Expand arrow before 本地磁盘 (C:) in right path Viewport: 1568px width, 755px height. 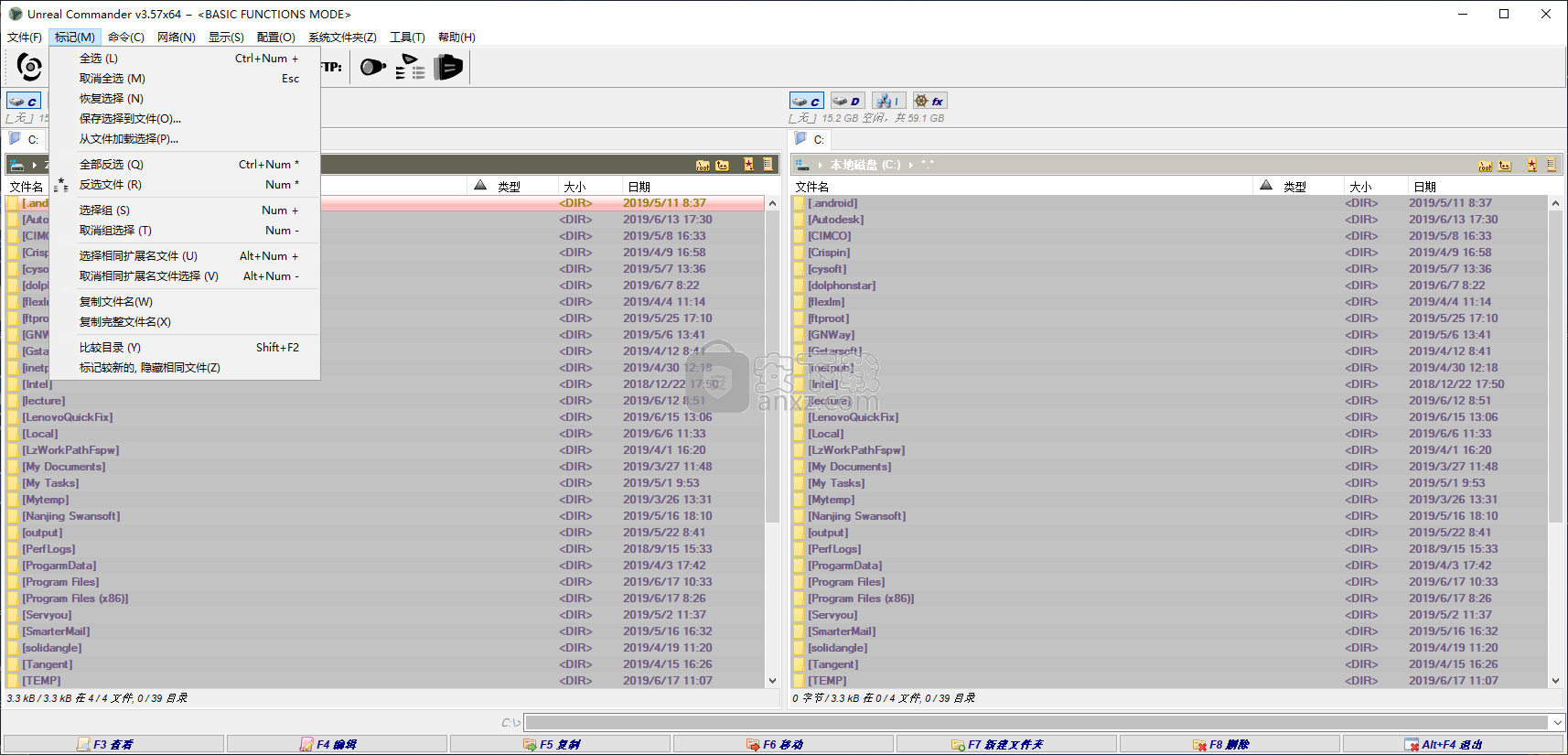[x=821, y=165]
